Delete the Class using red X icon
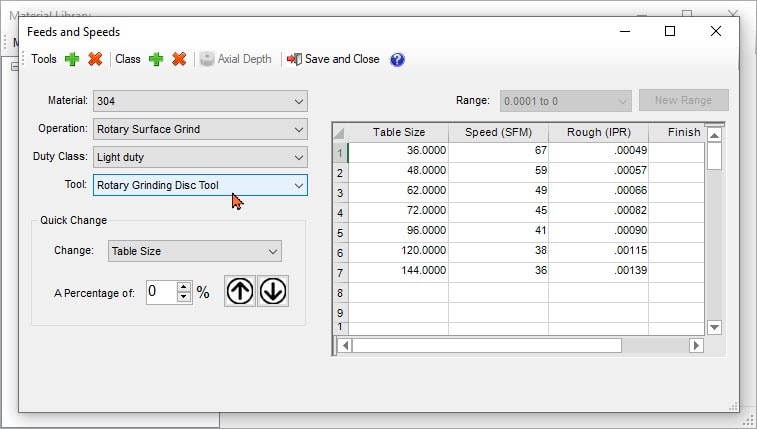The image size is (757, 429). (x=179, y=59)
